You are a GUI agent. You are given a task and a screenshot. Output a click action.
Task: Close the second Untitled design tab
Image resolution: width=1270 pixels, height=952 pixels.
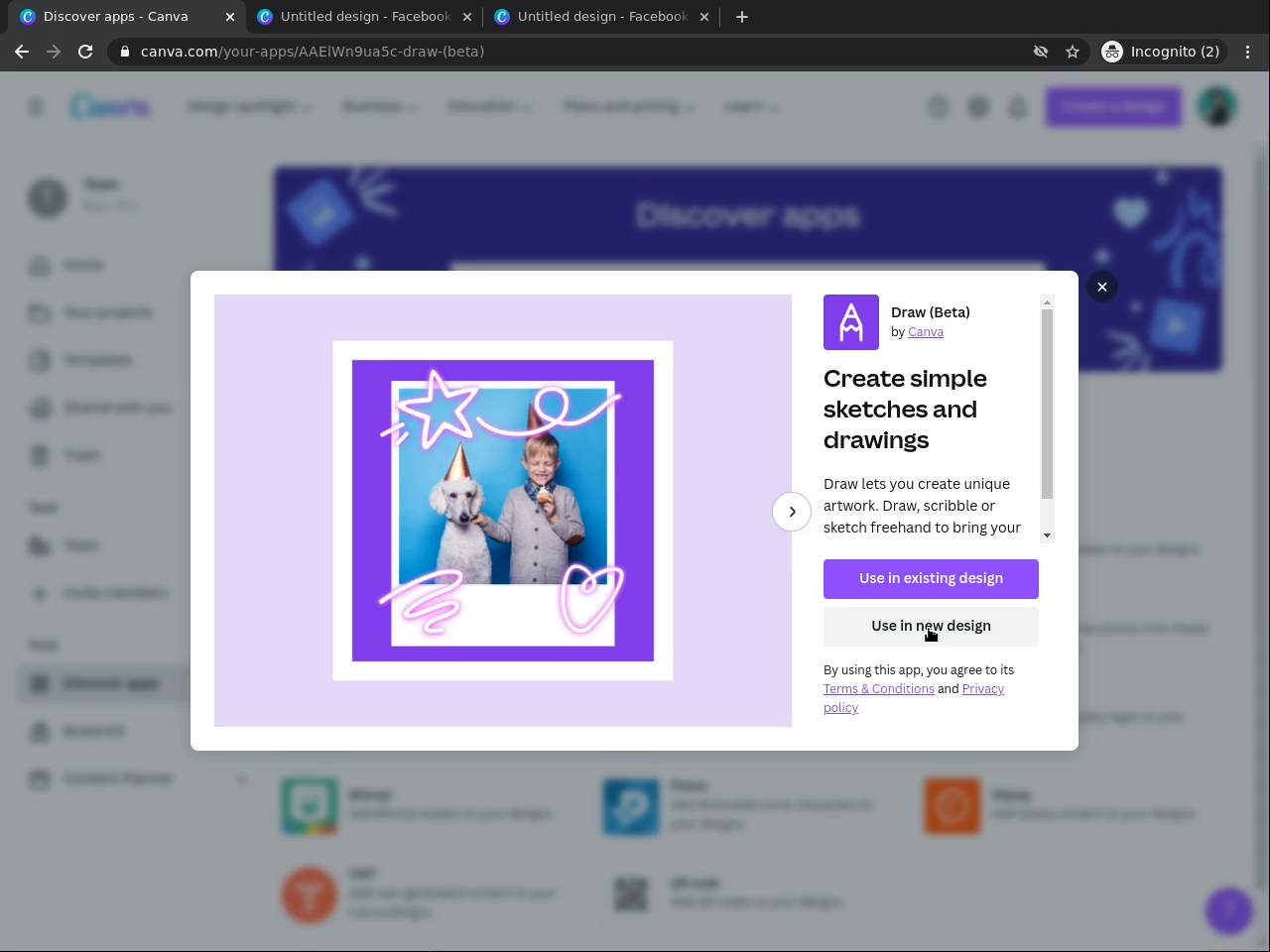click(x=467, y=17)
